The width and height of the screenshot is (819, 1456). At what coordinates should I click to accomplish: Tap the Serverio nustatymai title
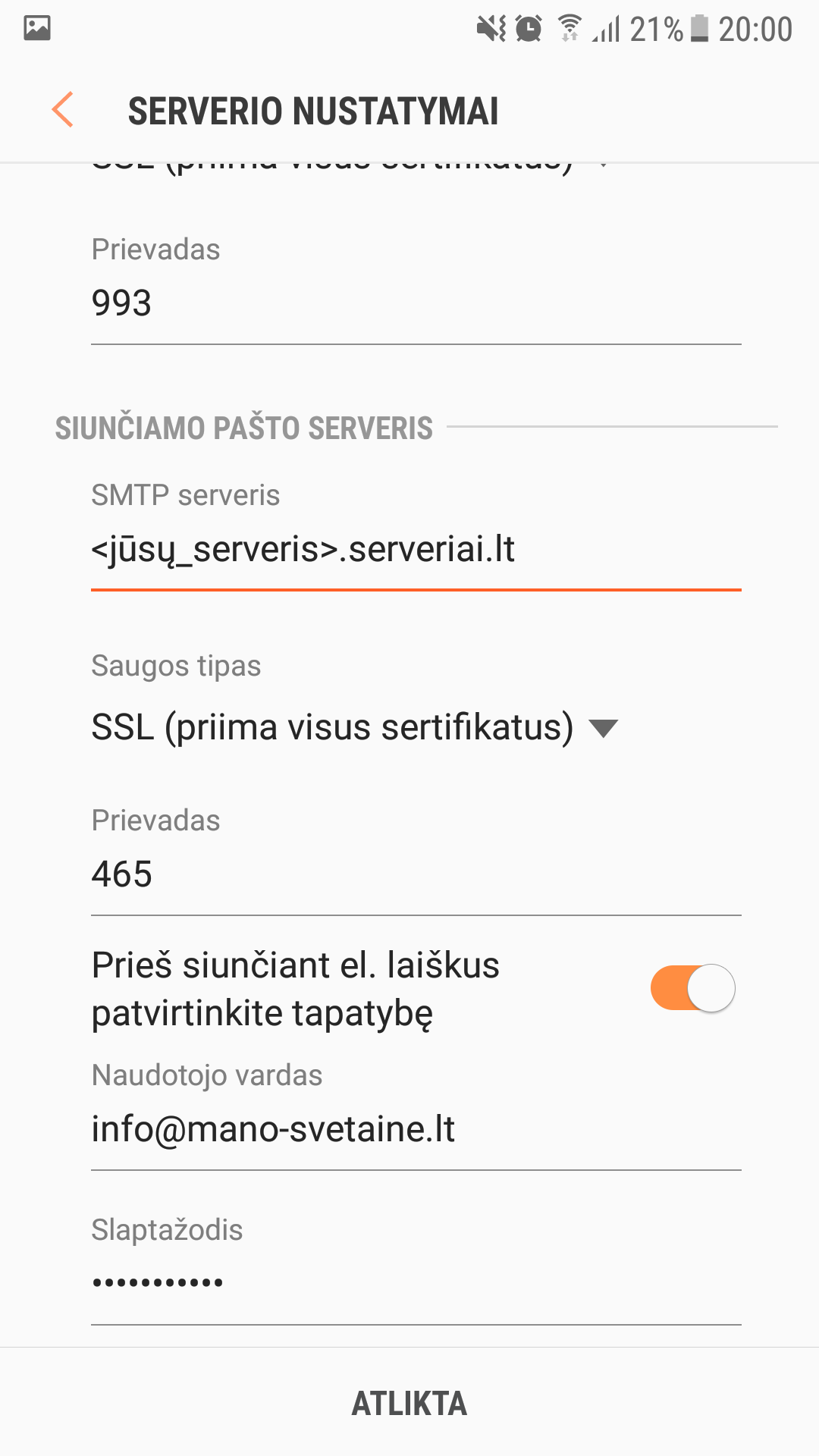point(313,111)
